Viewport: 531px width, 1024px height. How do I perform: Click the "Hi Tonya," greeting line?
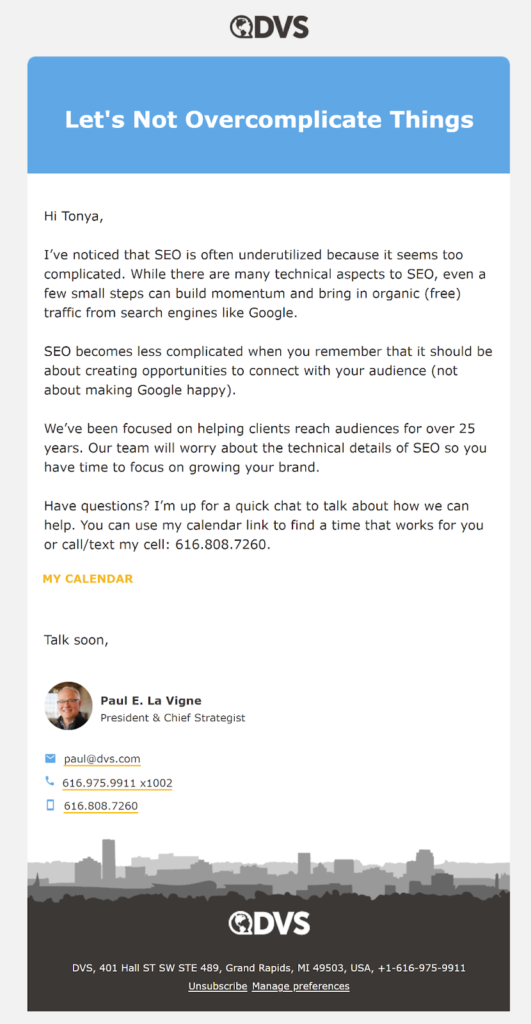pyautogui.click(x=74, y=216)
